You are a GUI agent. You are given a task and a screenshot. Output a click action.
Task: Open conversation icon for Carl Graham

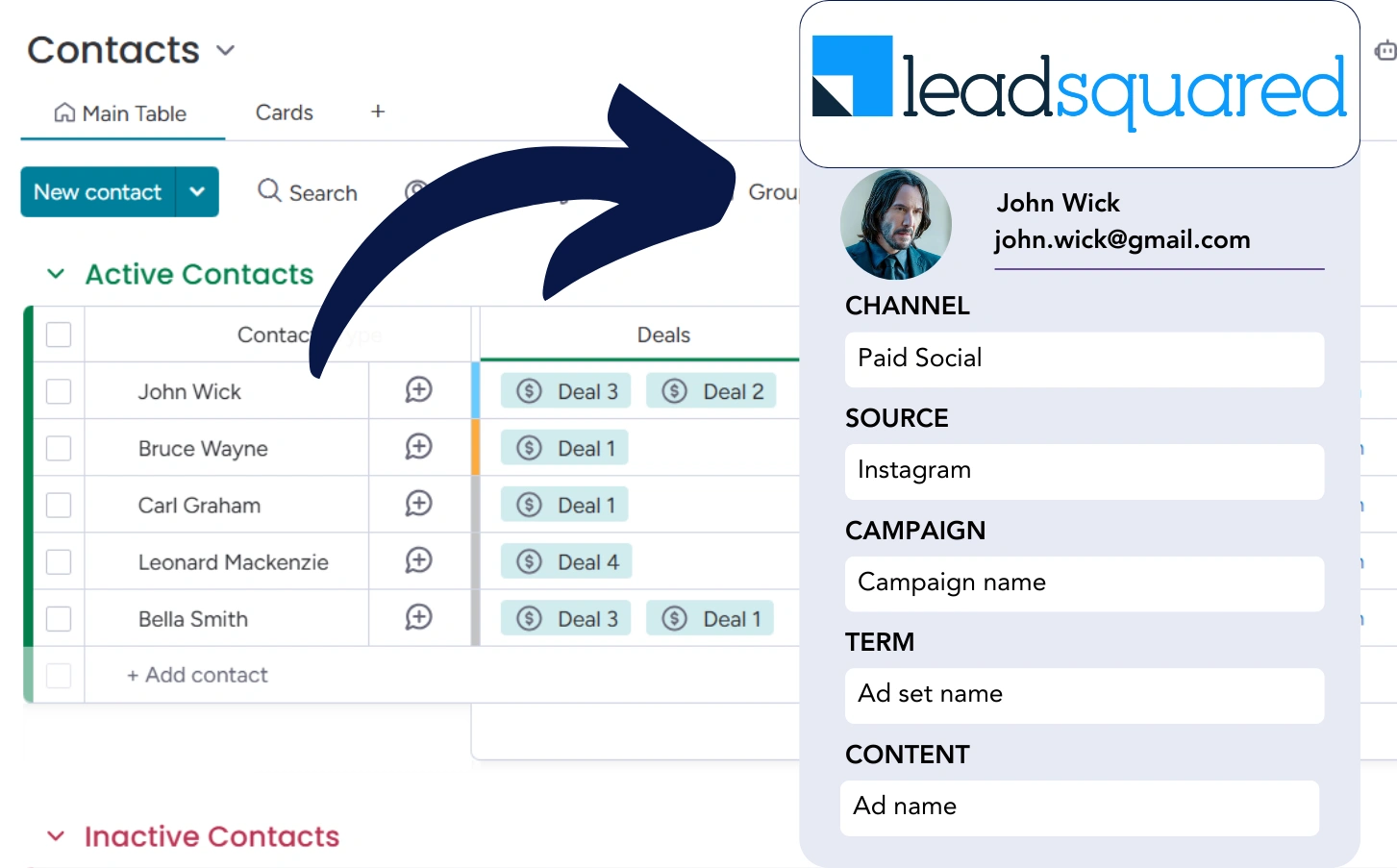(x=418, y=503)
